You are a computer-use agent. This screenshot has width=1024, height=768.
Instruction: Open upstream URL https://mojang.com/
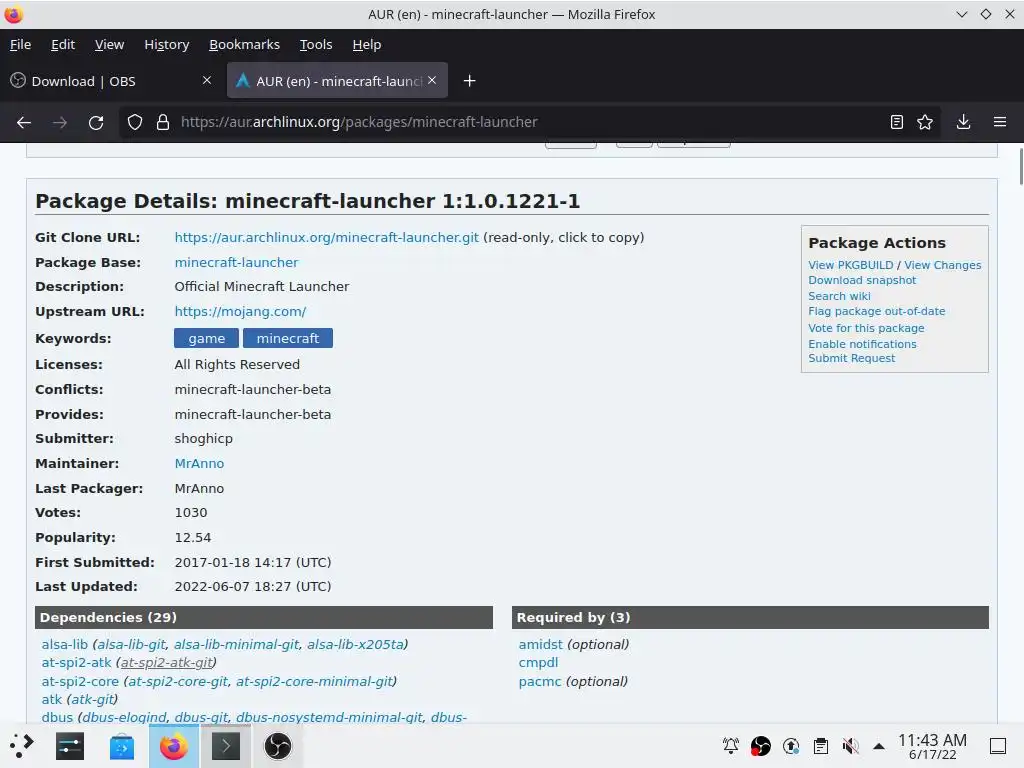point(240,312)
